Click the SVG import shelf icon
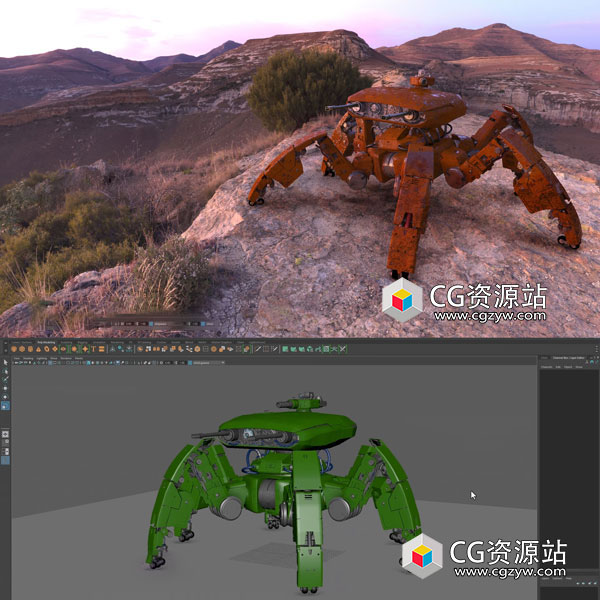Viewport: 600px width, 600px height. coord(101,349)
